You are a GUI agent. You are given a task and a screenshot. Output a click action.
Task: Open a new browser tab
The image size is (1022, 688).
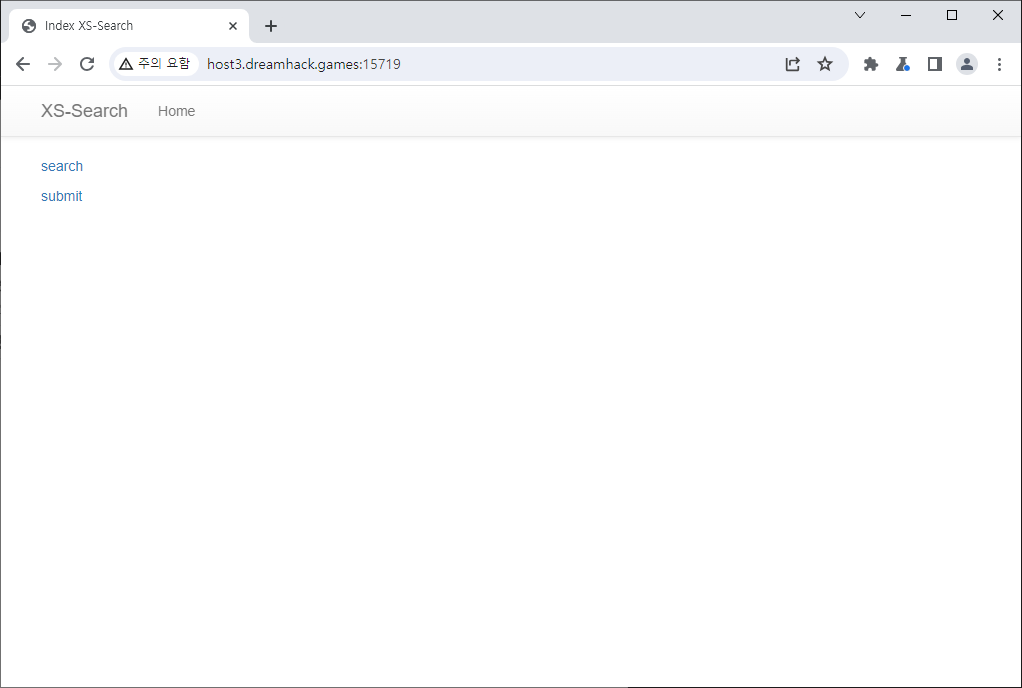(x=271, y=26)
